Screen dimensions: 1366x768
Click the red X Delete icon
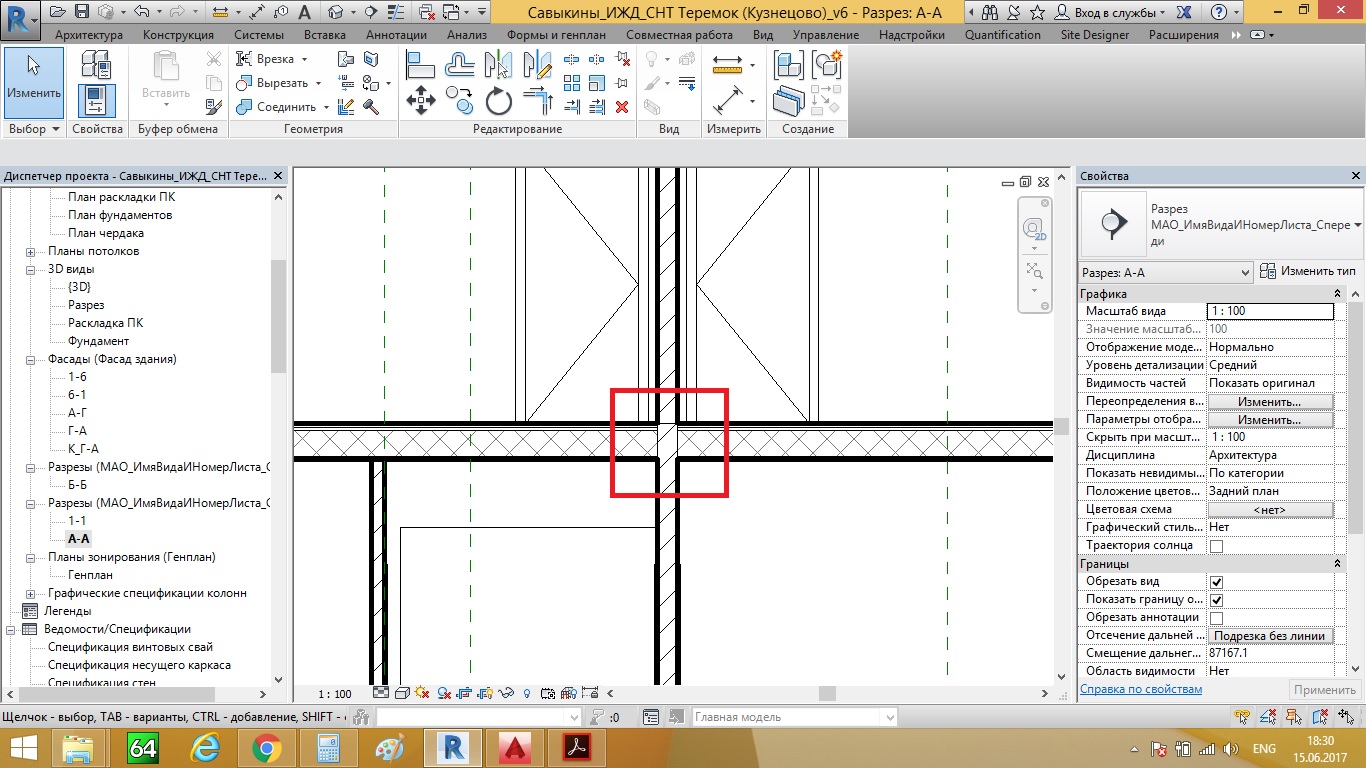622,107
